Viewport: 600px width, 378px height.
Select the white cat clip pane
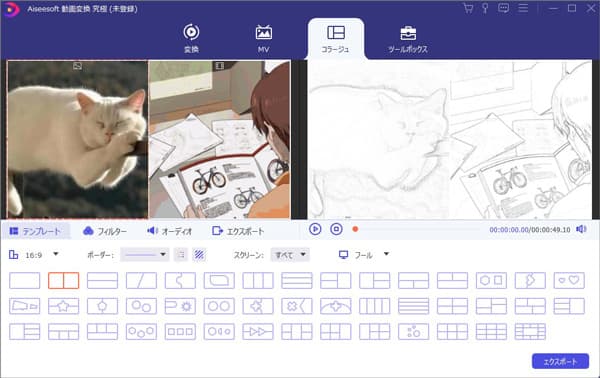point(77,140)
